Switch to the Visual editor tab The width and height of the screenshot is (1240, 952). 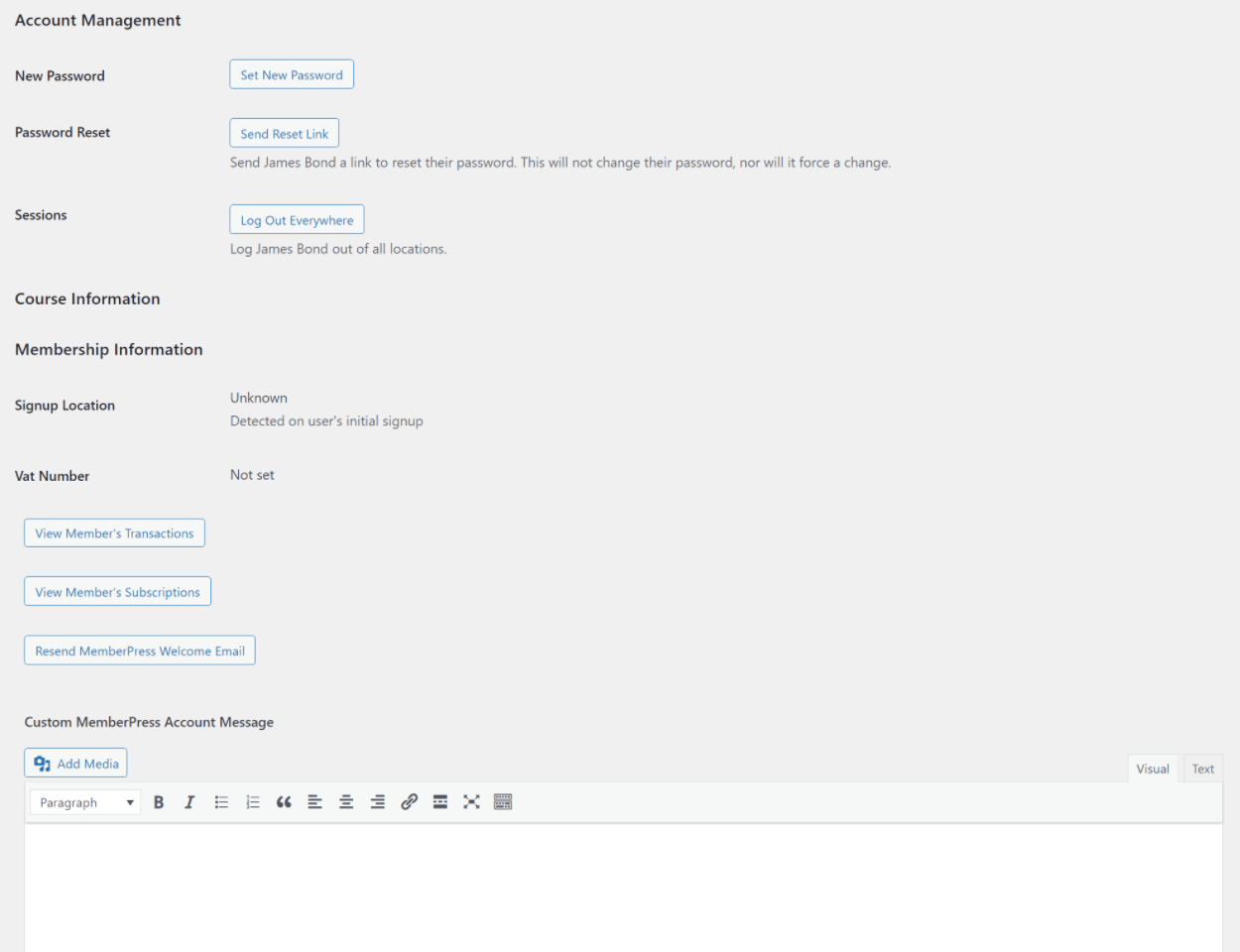click(1153, 769)
